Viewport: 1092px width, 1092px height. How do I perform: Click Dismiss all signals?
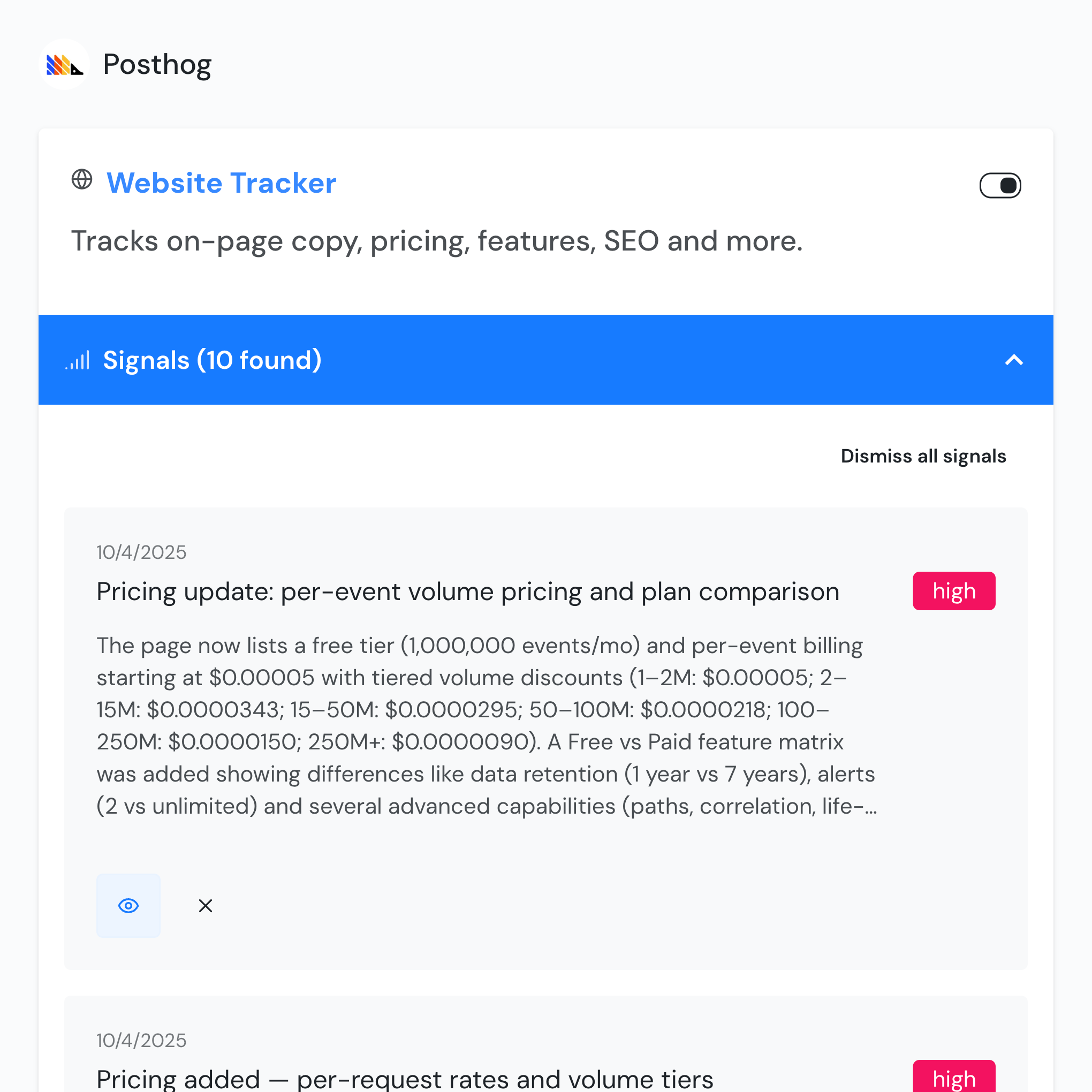click(923, 456)
